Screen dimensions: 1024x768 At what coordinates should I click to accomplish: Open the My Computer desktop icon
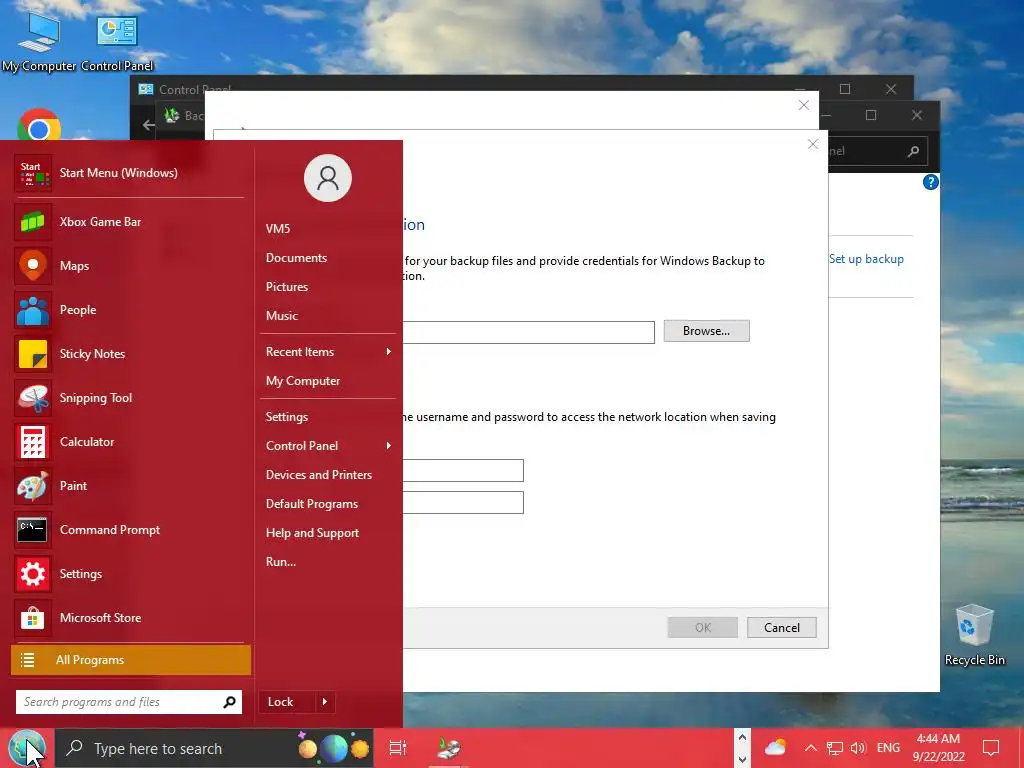[39, 41]
